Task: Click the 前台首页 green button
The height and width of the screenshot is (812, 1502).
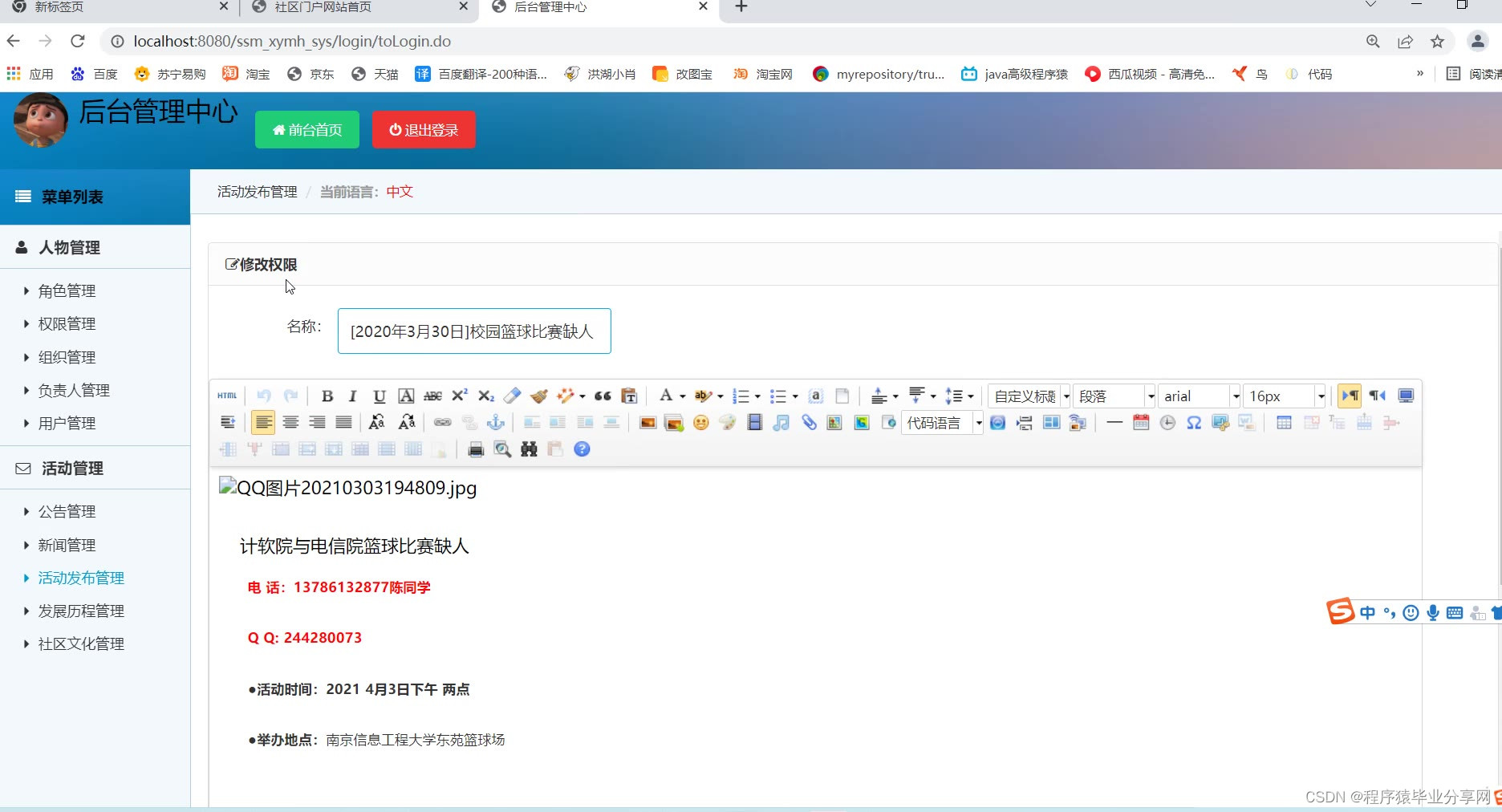Action: [307, 130]
